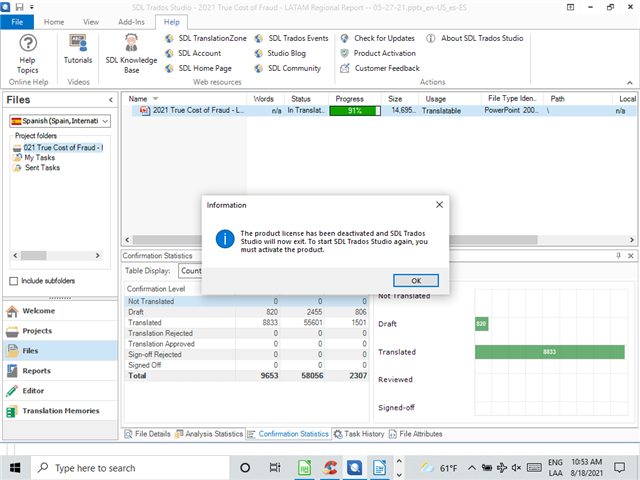Open SDL TranslationZone web resource
Screen dimensions: 640x480
click(206, 38)
